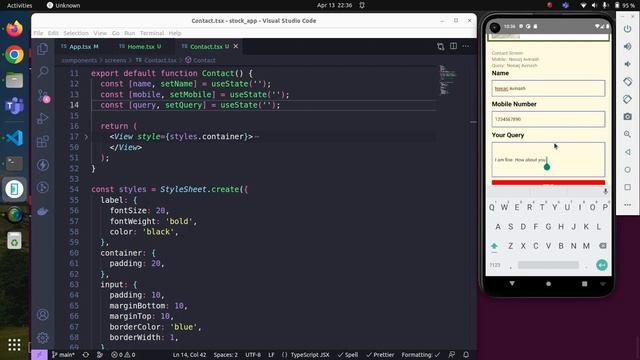Close the Contact.tsx tab
The image size is (640, 360).
(x=236, y=46)
